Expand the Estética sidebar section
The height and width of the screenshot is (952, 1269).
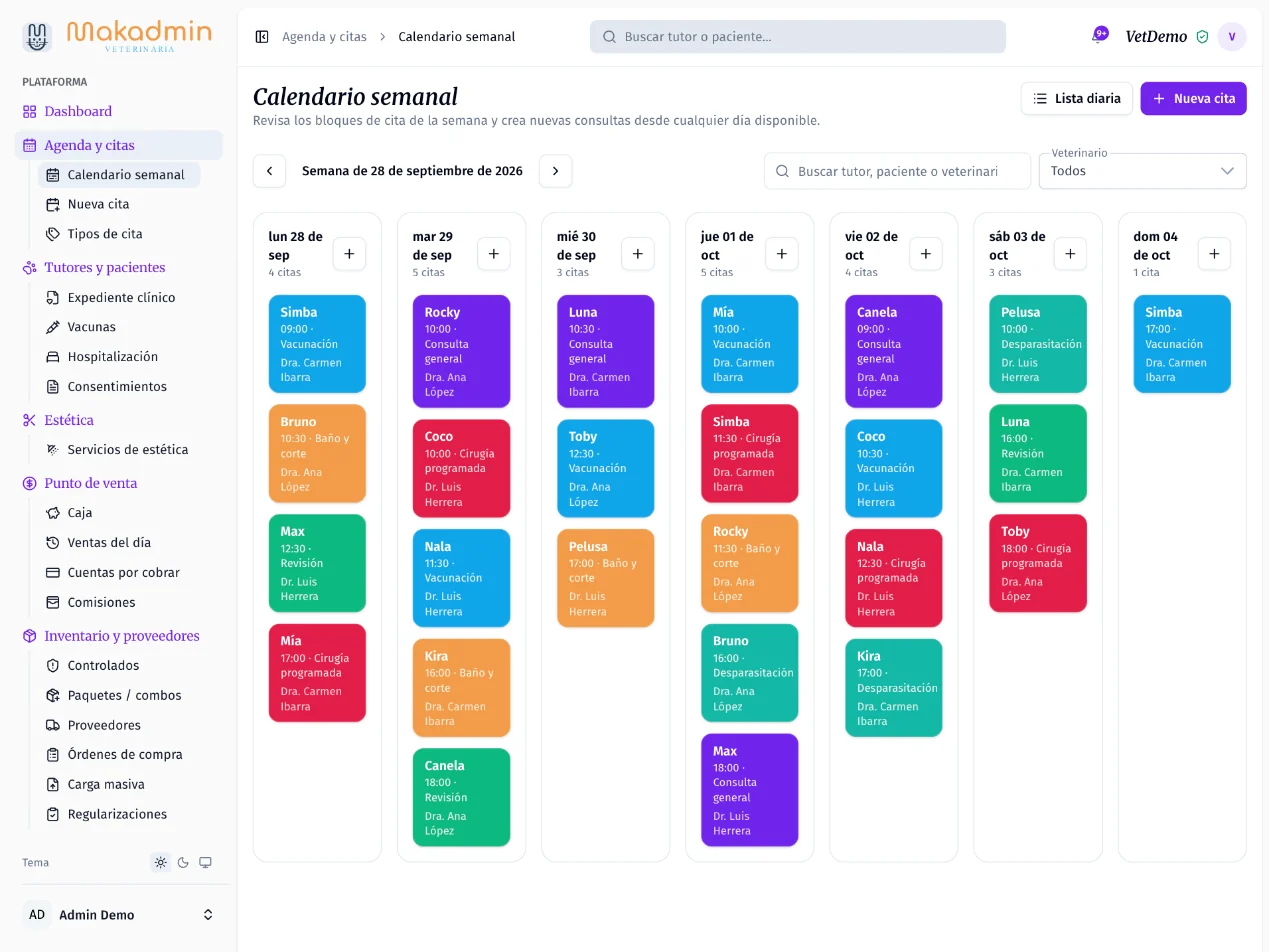pos(118,421)
